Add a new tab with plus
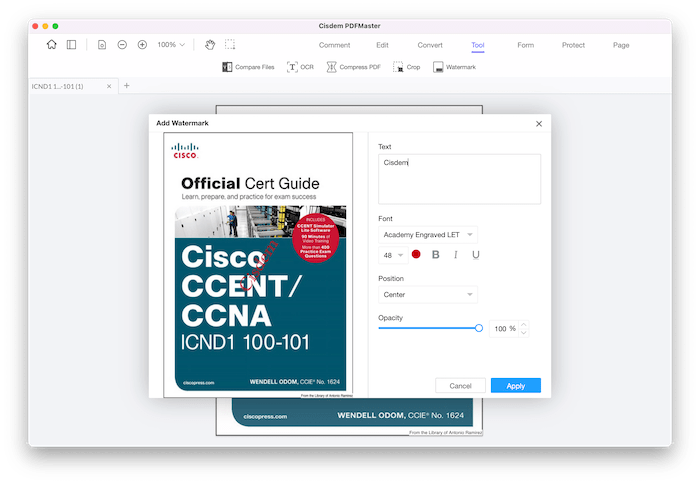The height and width of the screenshot is (484, 700). [x=127, y=85]
